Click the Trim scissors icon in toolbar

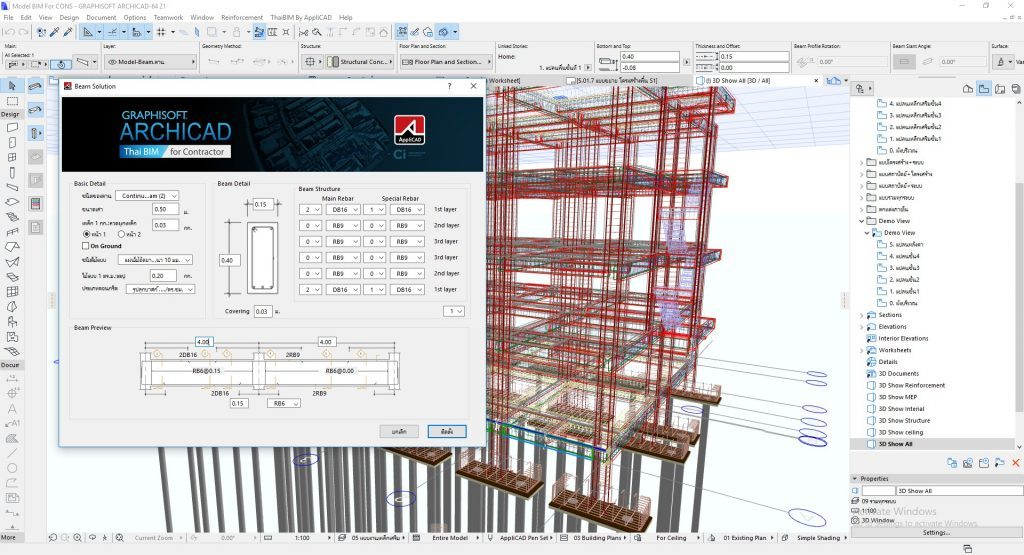click(303, 31)
